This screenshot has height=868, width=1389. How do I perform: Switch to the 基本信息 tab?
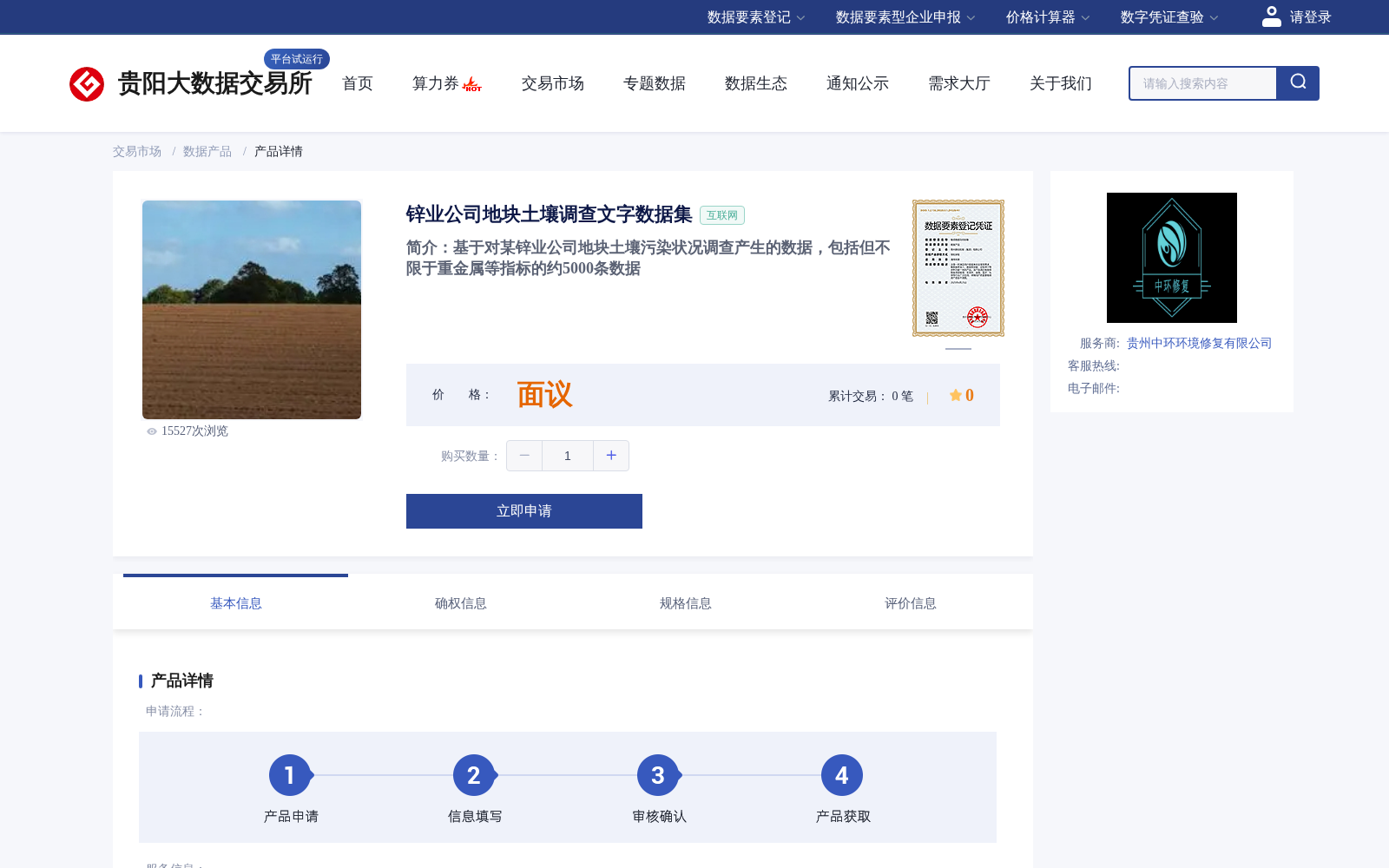236,603
